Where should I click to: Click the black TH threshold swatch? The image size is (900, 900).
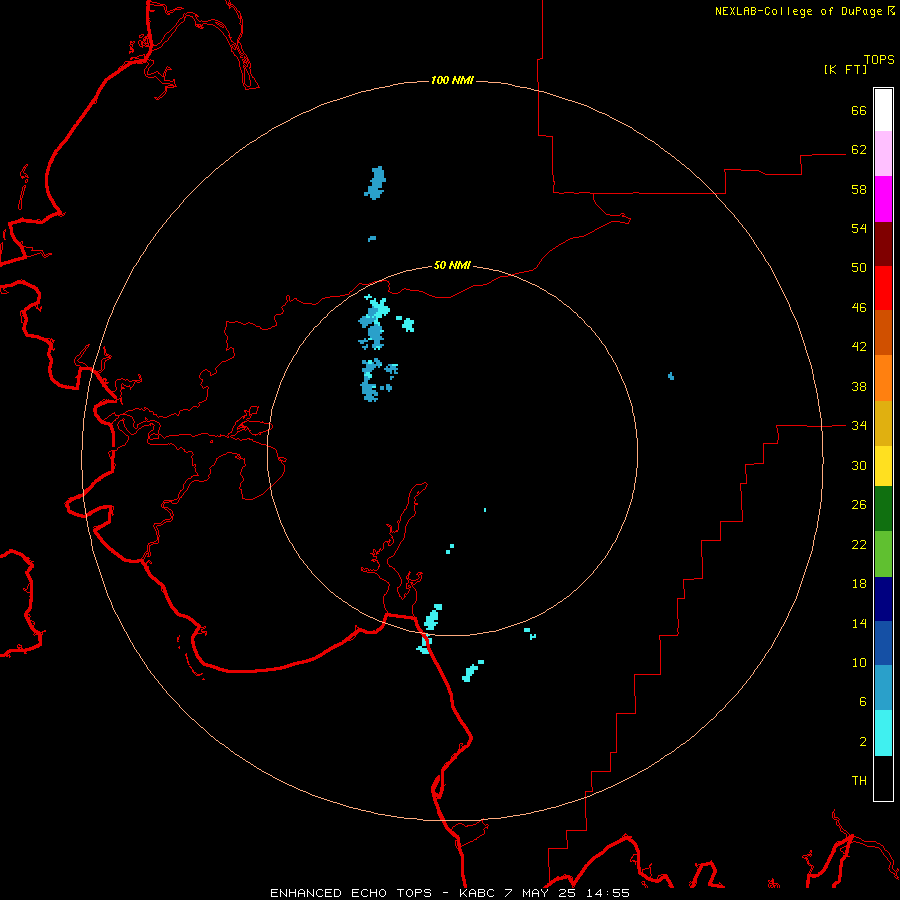click(x=883, y=778)
